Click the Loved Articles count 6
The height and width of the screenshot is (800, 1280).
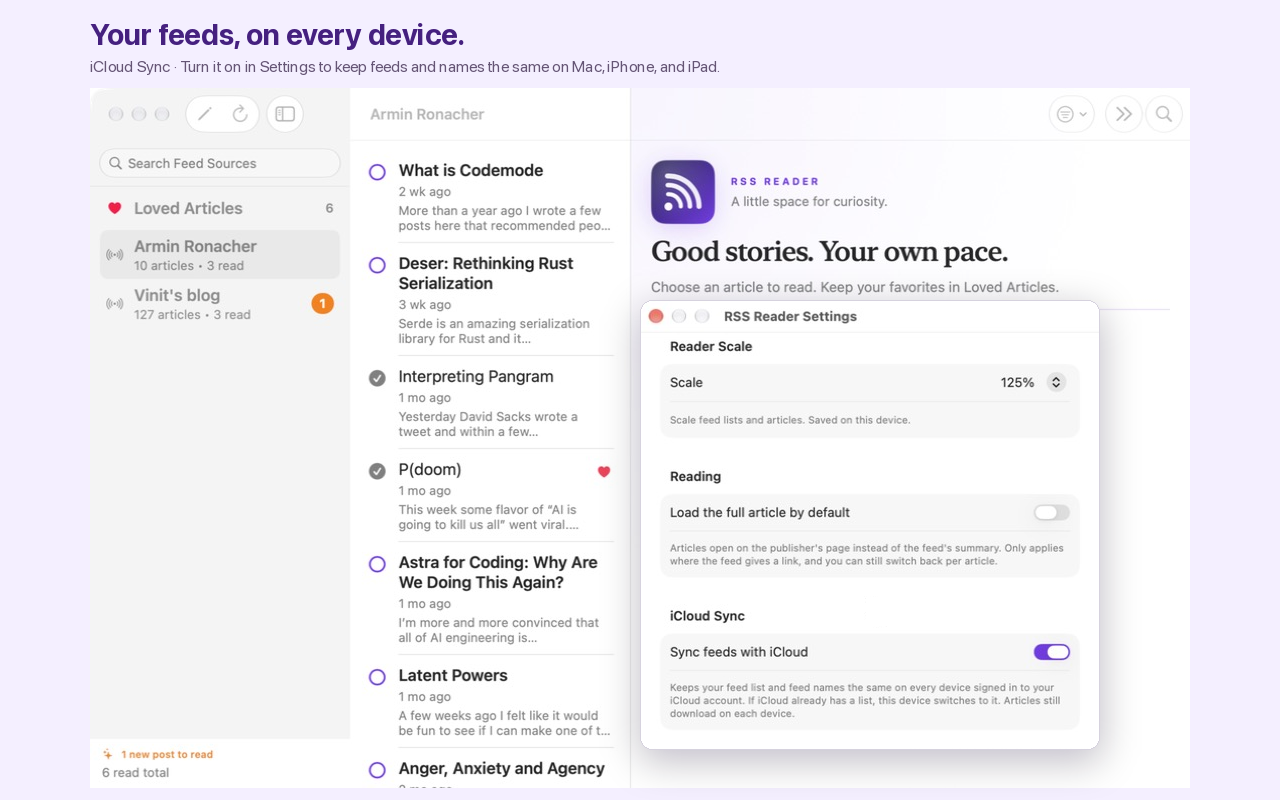click(x=329, y=208)
